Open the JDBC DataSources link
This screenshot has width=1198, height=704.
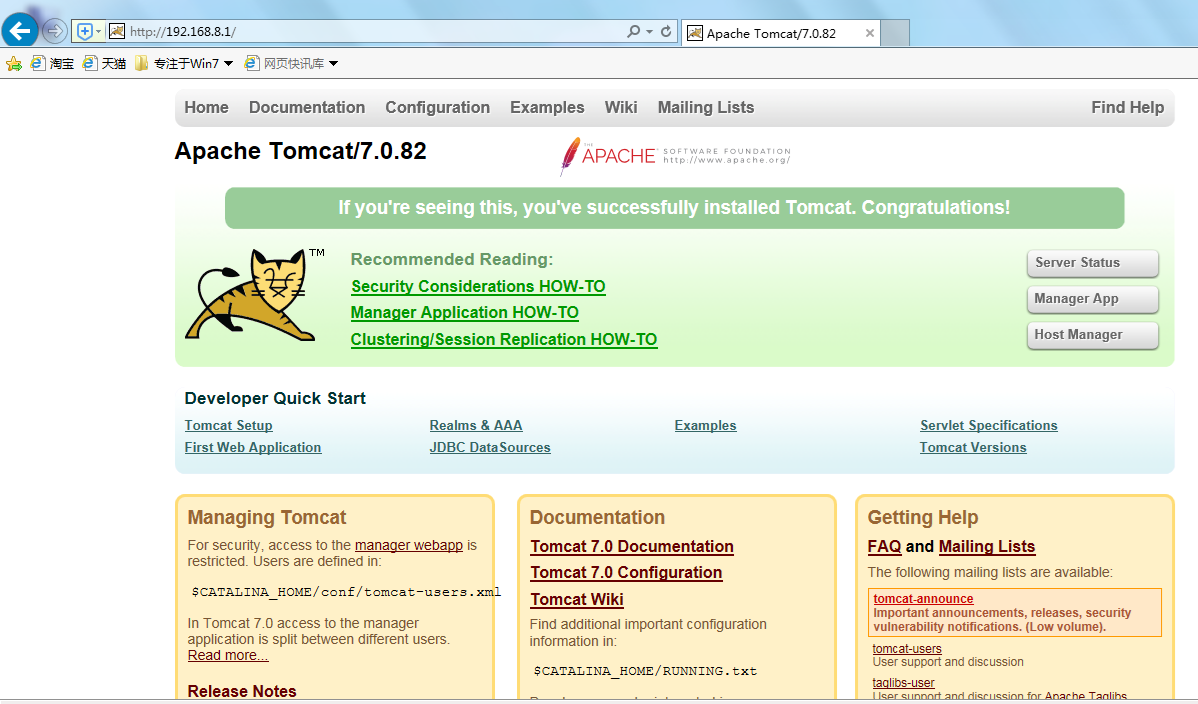[490, 448]
